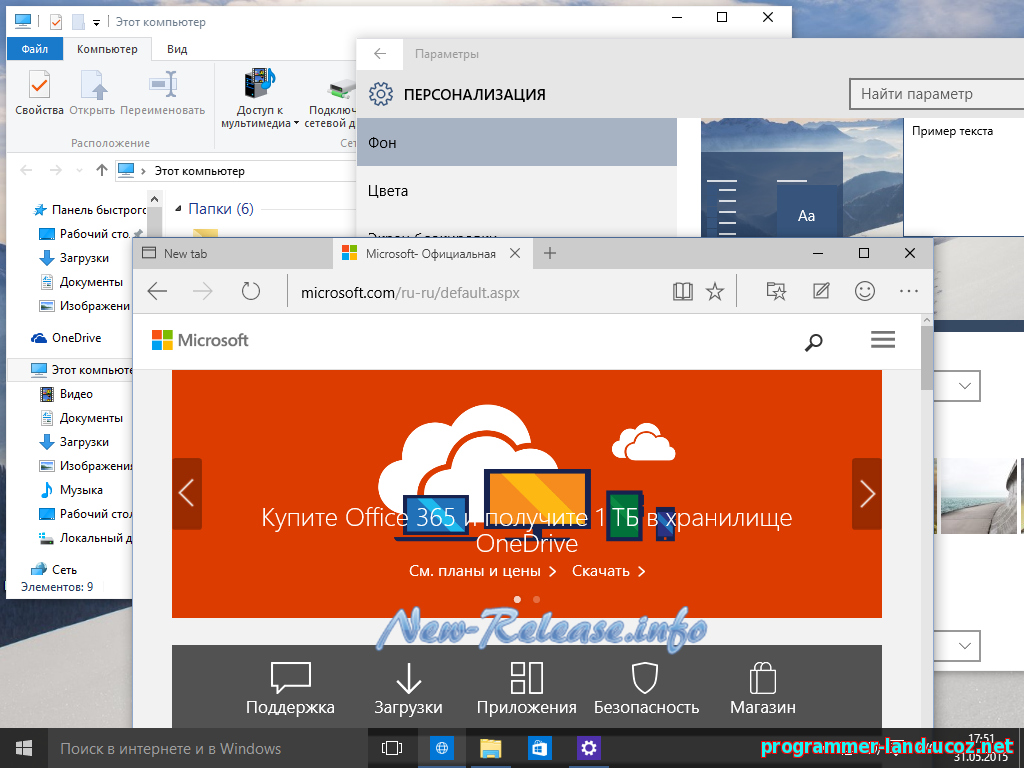This screenshot has width=1024, height=768.
Task: Open Поддержка on the Microsoft page
Action: pyautogui.click(x=290, y=689)
